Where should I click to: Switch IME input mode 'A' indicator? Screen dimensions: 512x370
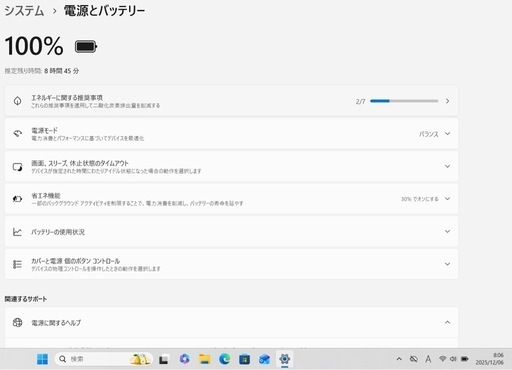(428, 359)
